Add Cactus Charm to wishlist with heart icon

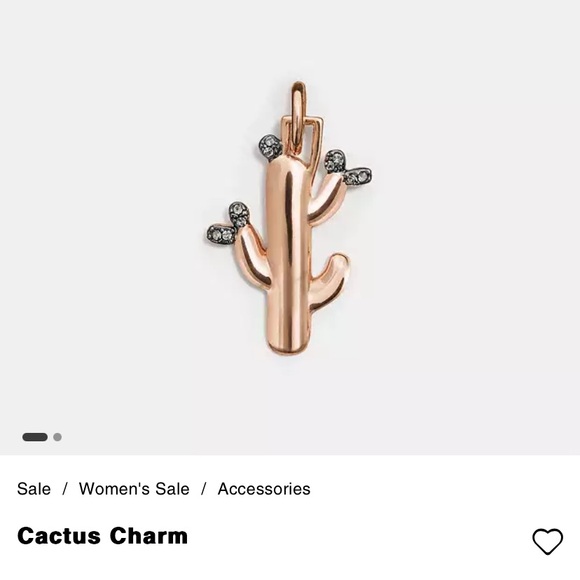547,541
